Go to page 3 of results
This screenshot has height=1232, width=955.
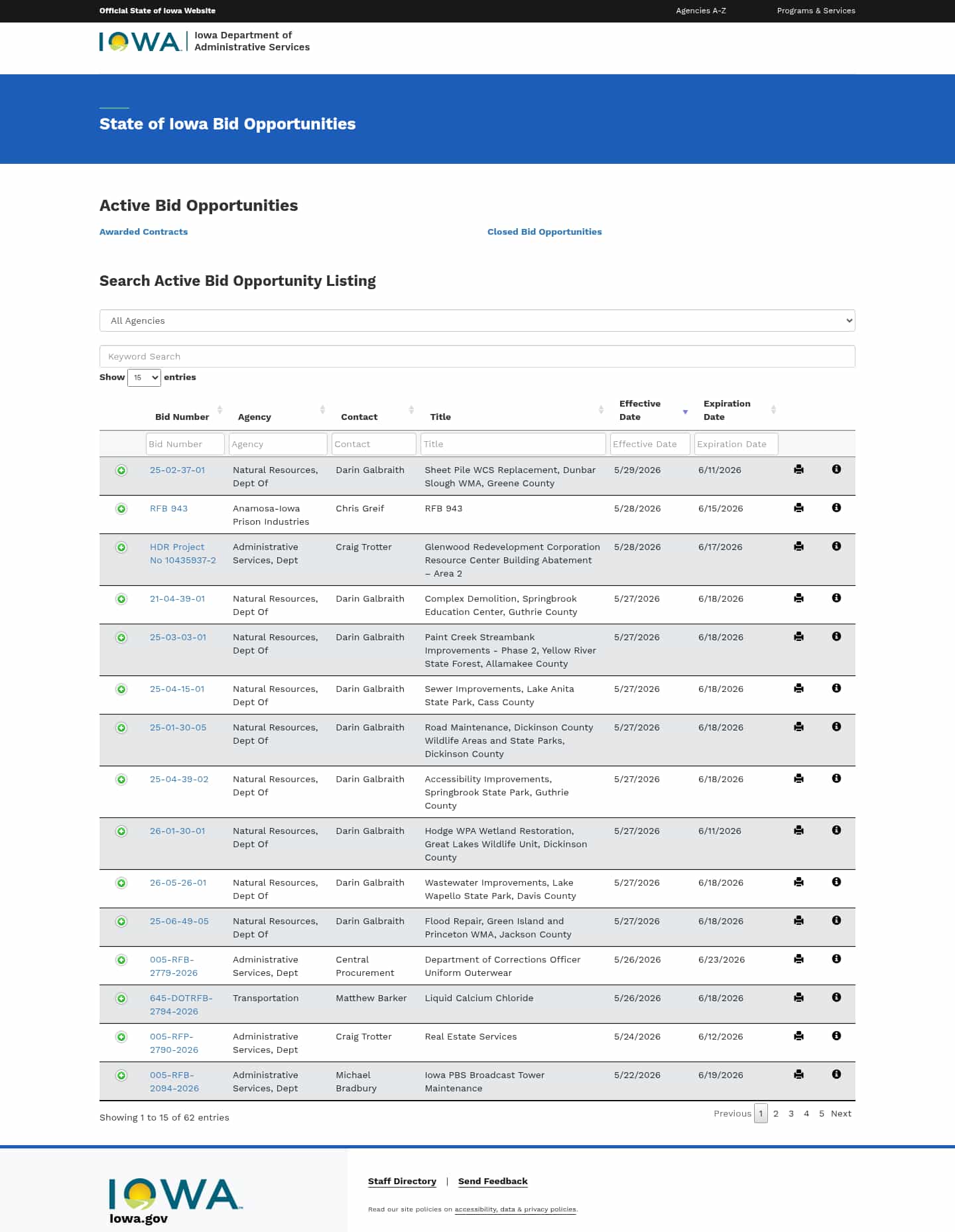pos(791,1113)
